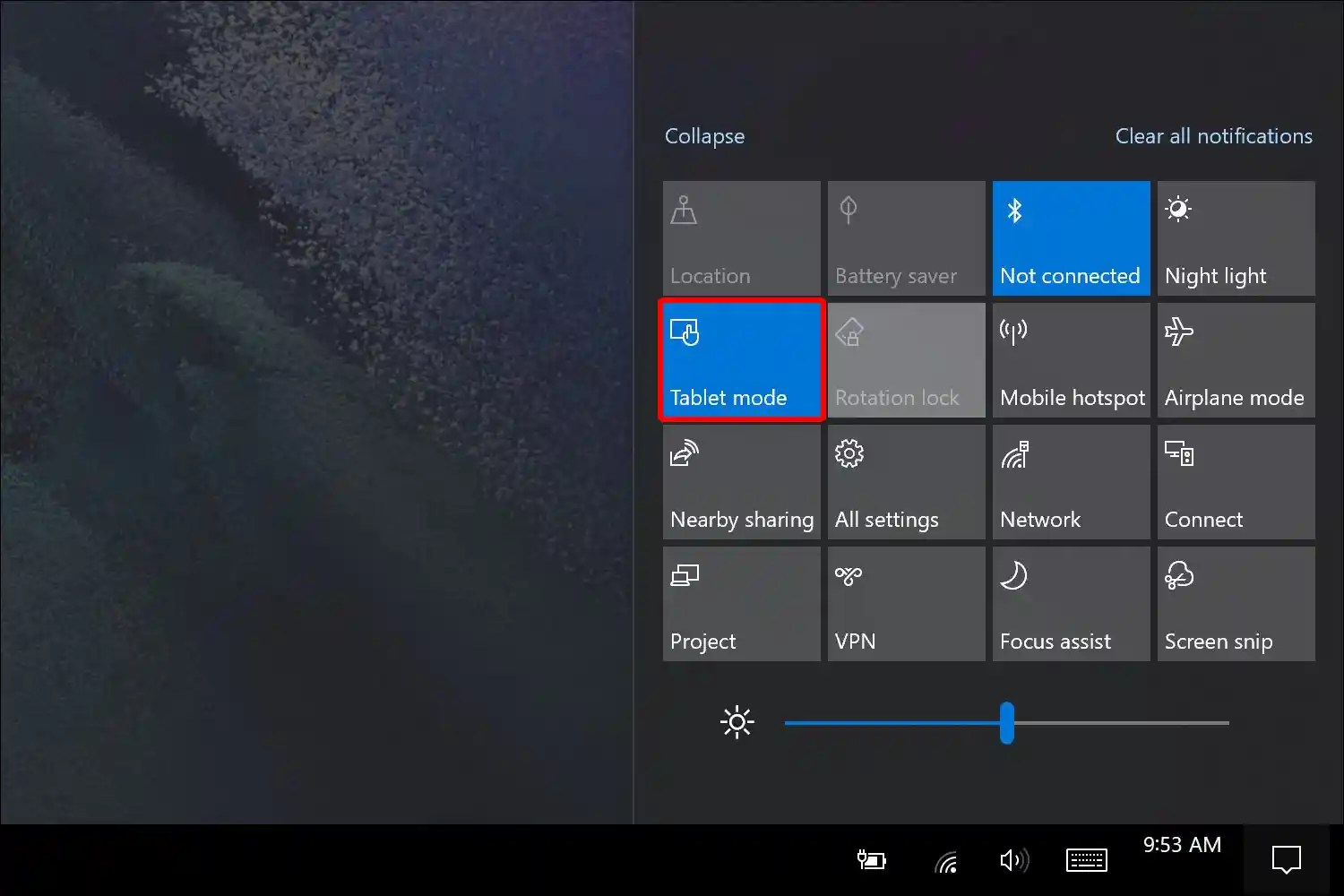Launch Nearby sharing
Image resolution: width=1344 pixels, height=896 pixels.
tap(741, 481)
